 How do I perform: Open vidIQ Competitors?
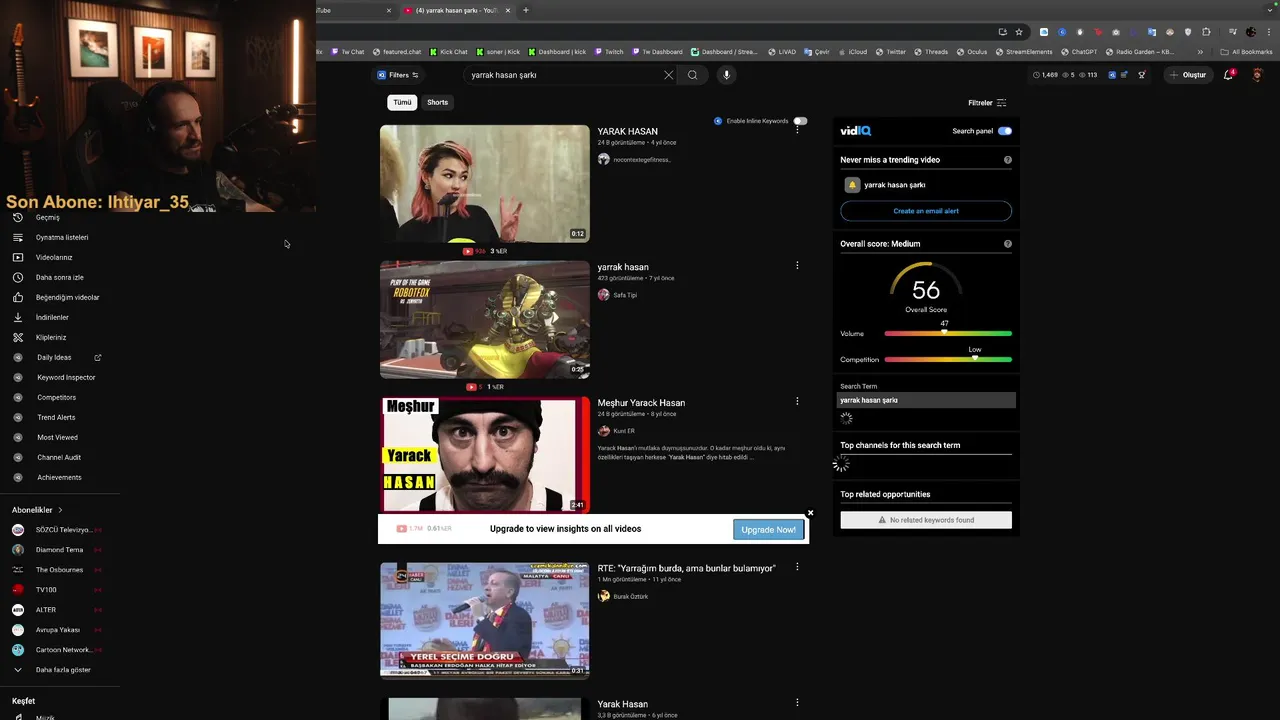tap(56, 397)
